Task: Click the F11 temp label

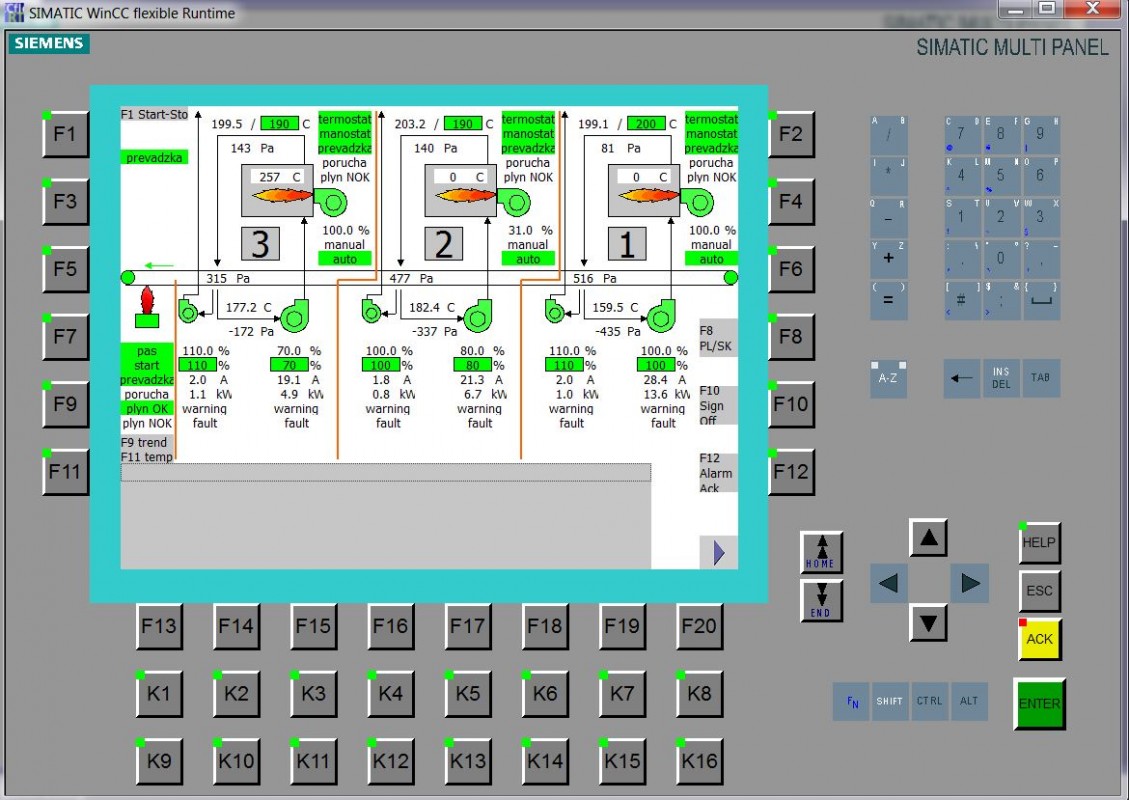Action: 147,457
